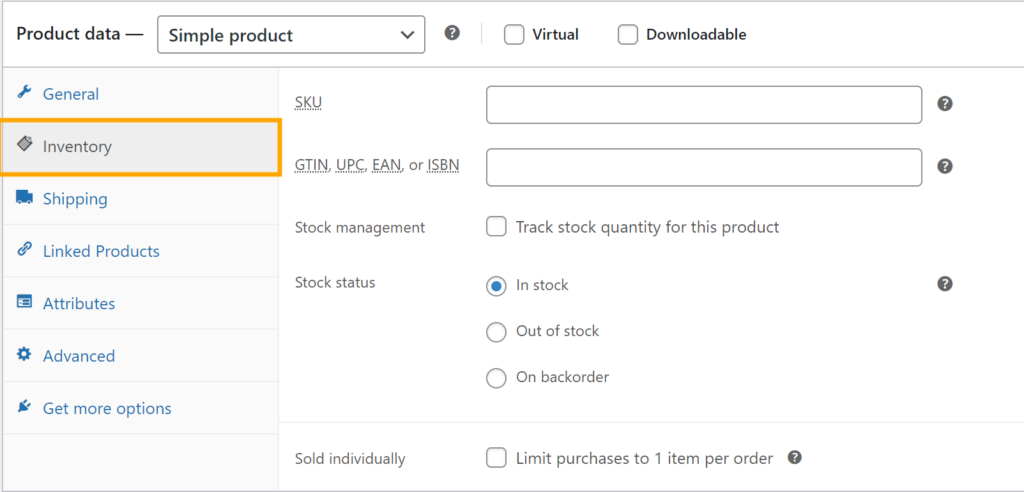Viewport: 1024px width, 492px height.
Task: Check Limit purchases to 1 item per order
Action: coord(497,458)
